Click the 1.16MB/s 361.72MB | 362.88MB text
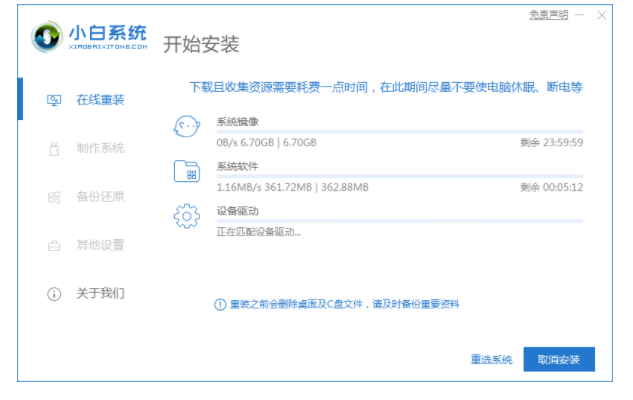Image resolution: width=633 pixels, height=400 pixels. [292, 187]
